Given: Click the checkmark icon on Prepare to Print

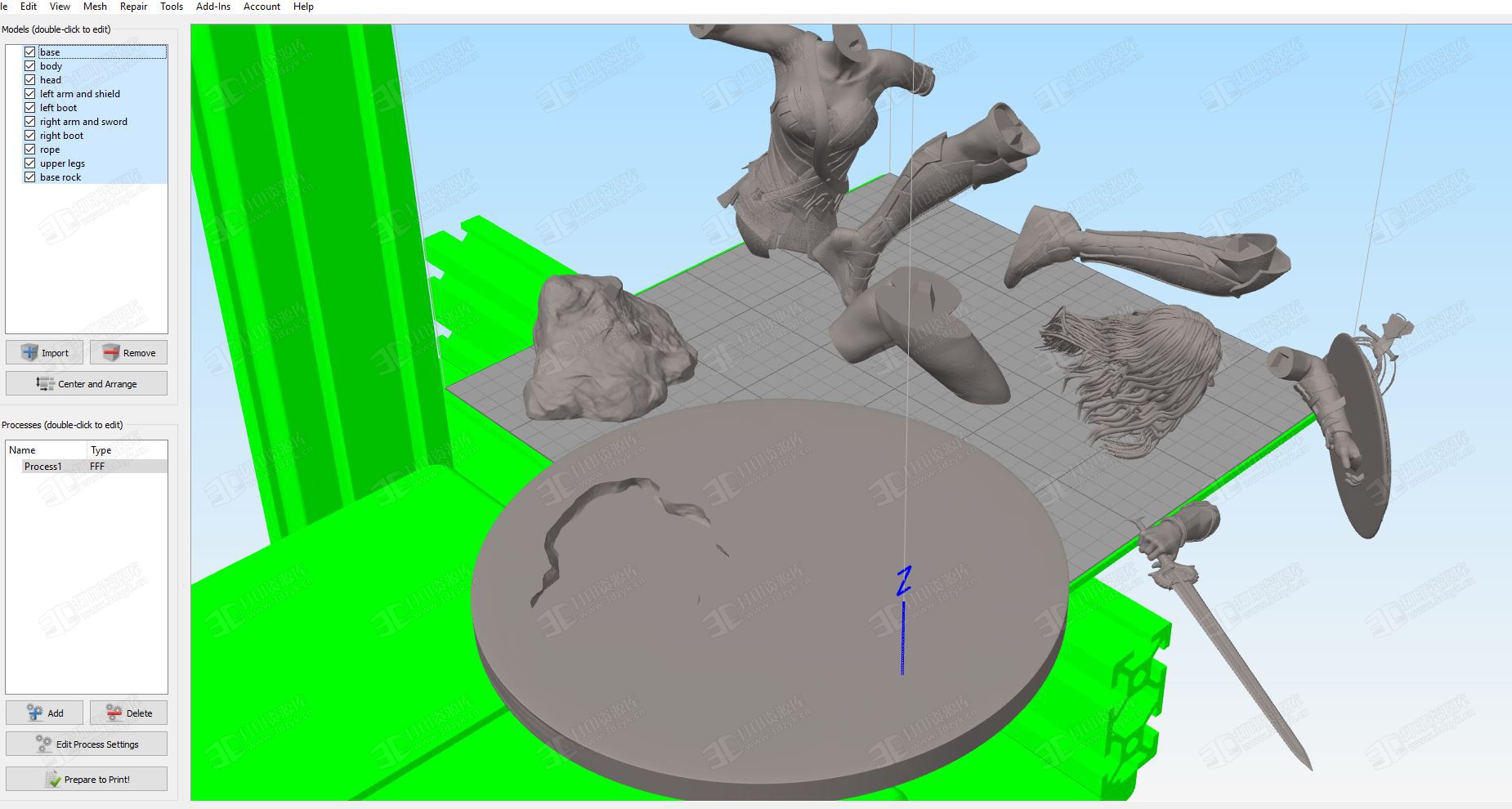Looking at the screenshot, I should pyautogui.click(x=53, y=779).
